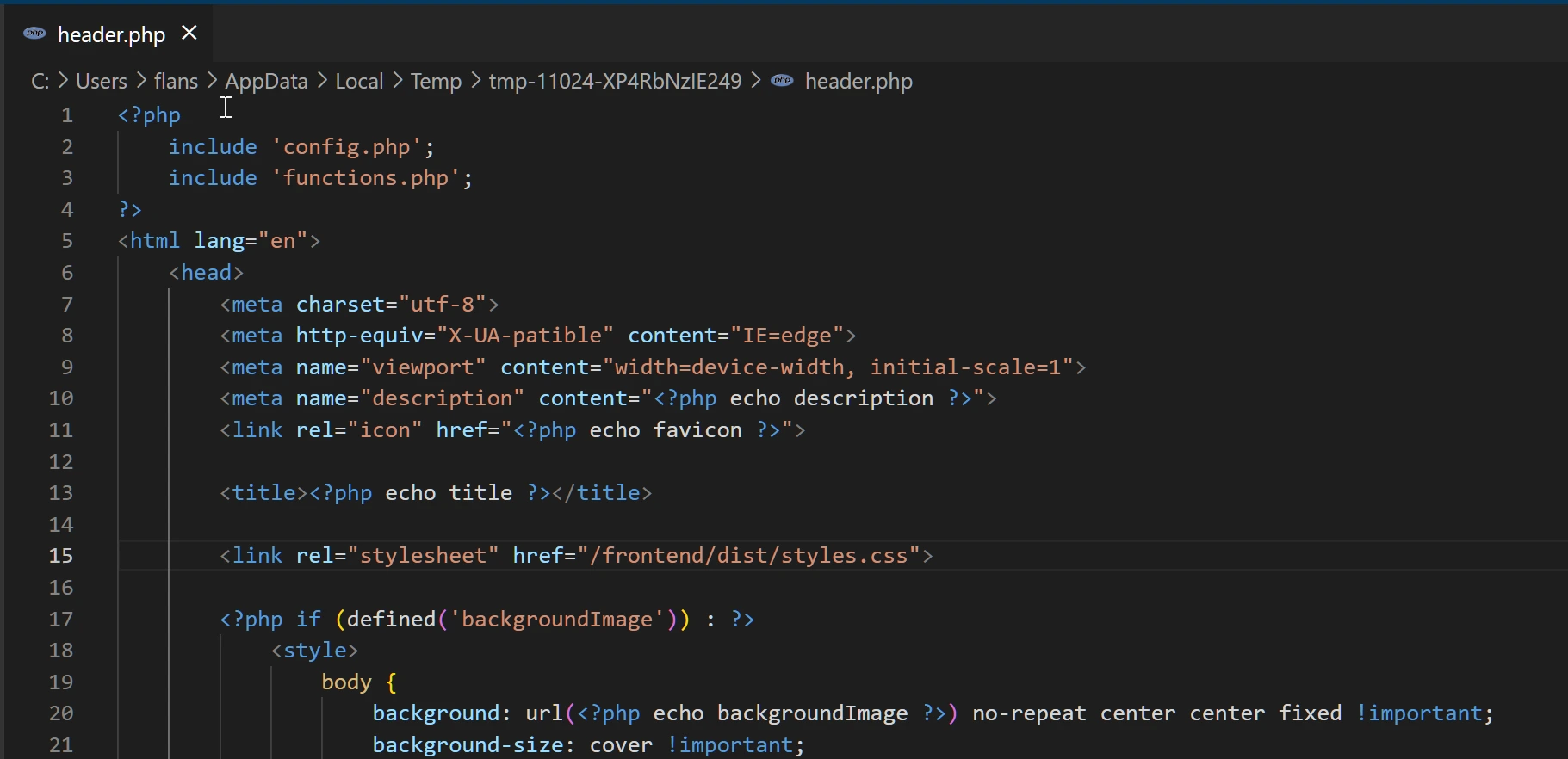Open the C: drive breadcrumb
This screenshot has height=759, width=1568.
(40, 82)
